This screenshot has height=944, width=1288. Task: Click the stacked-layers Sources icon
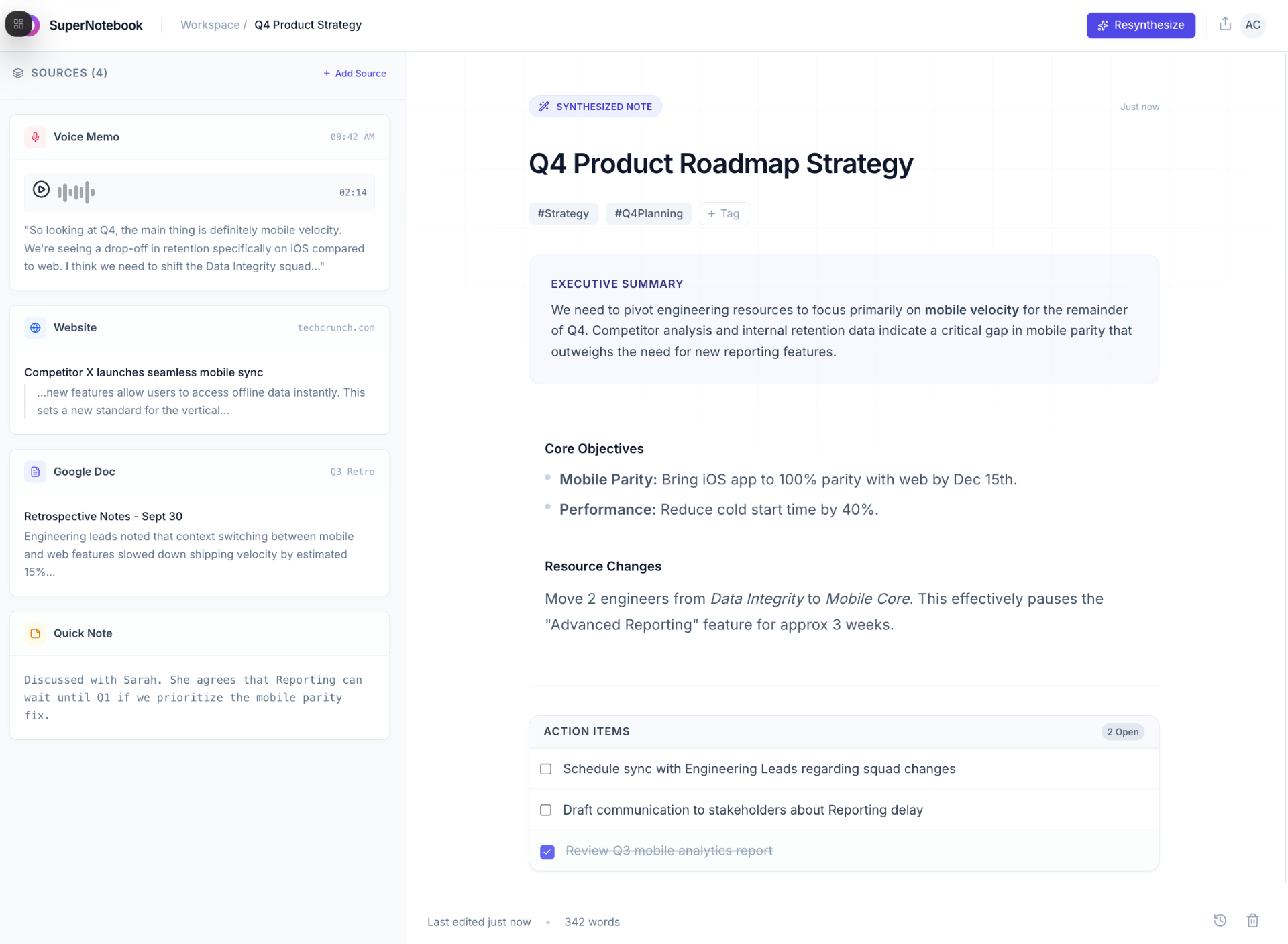tap(18, 73)
